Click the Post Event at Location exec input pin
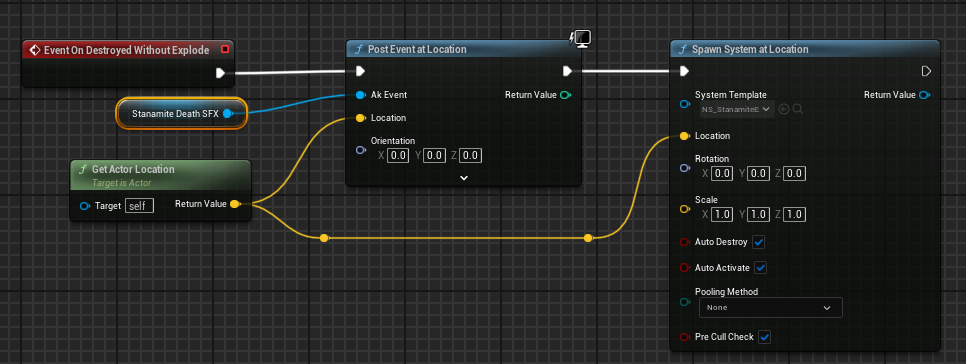966x364 pixels. coord(361,71)
